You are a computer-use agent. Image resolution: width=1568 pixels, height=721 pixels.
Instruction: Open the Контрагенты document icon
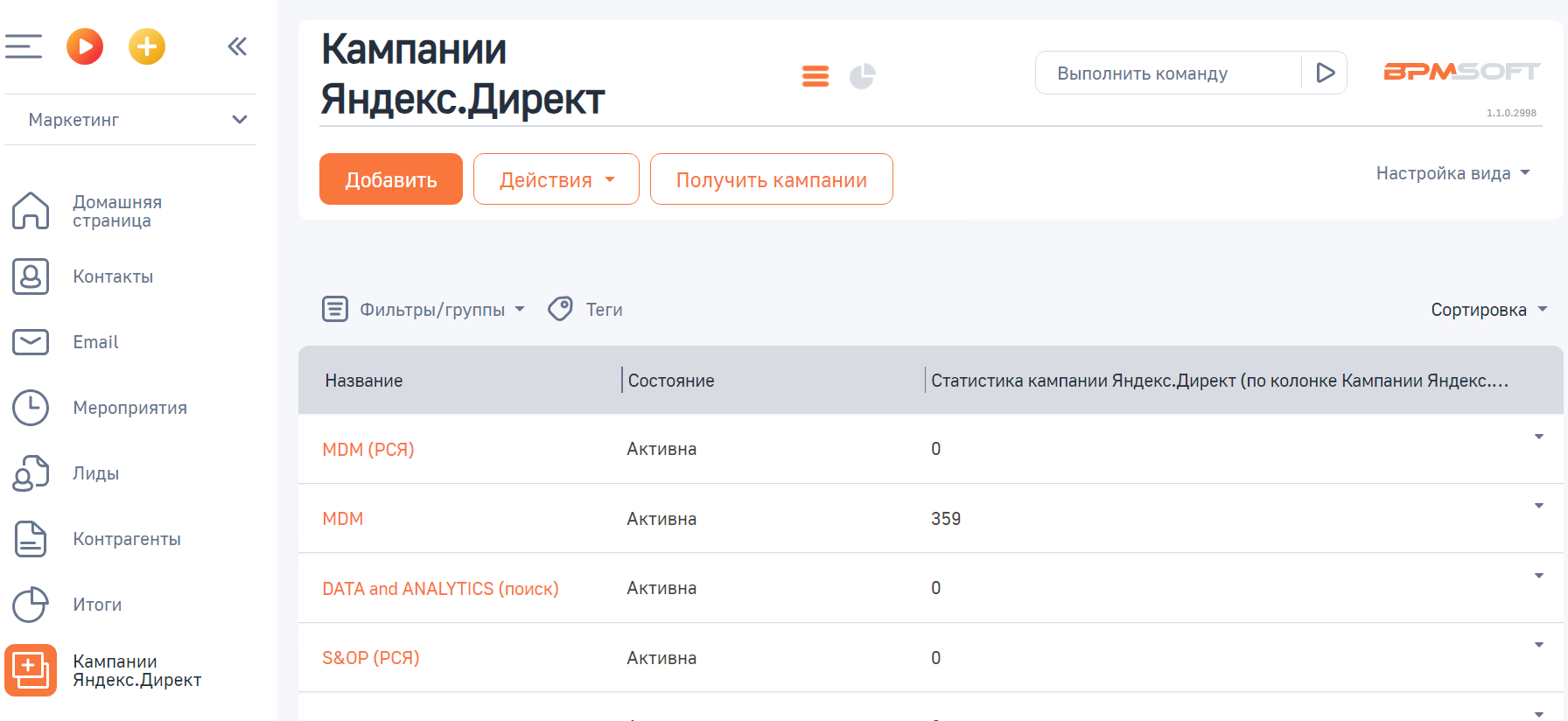click(x=31, y=539)
